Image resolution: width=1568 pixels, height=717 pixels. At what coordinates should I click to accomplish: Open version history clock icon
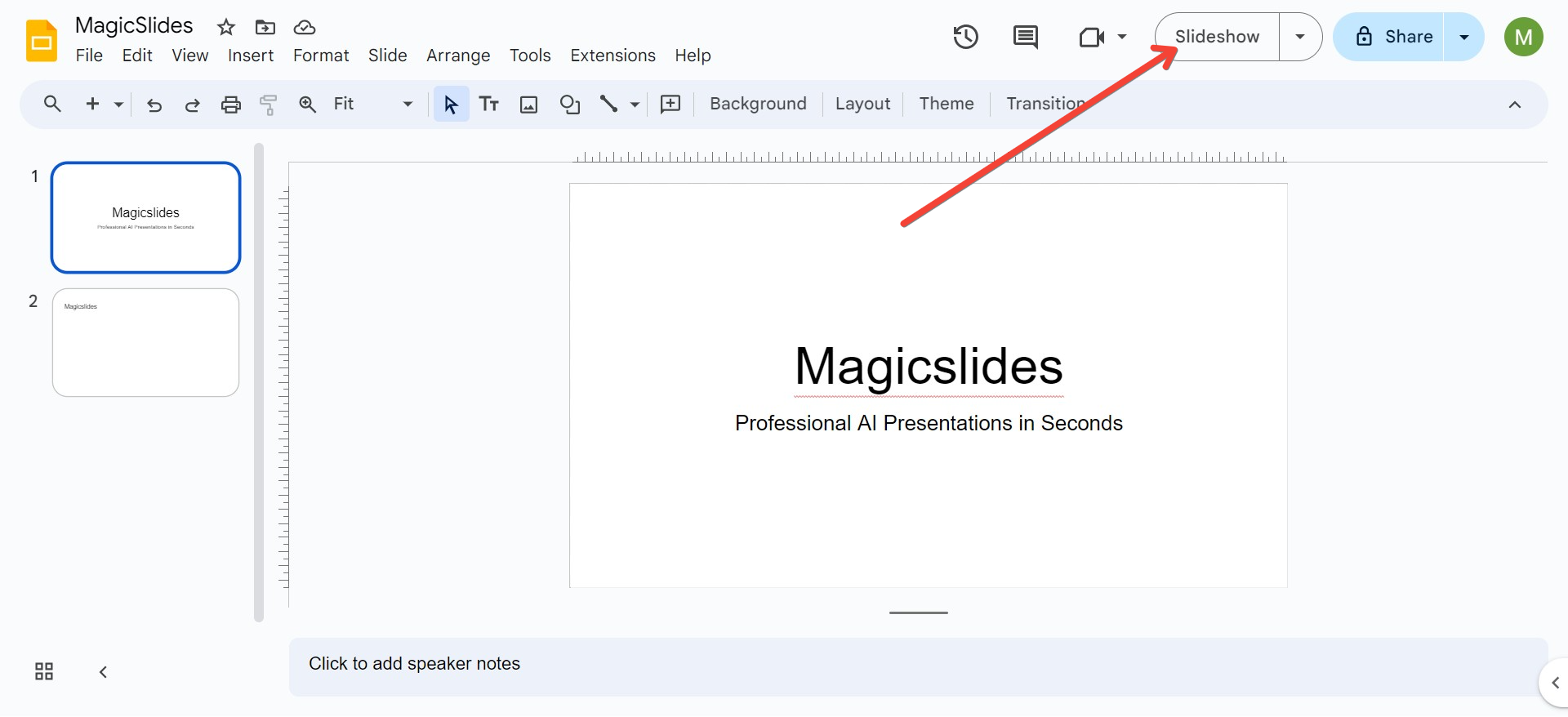(x=965, y=37)
